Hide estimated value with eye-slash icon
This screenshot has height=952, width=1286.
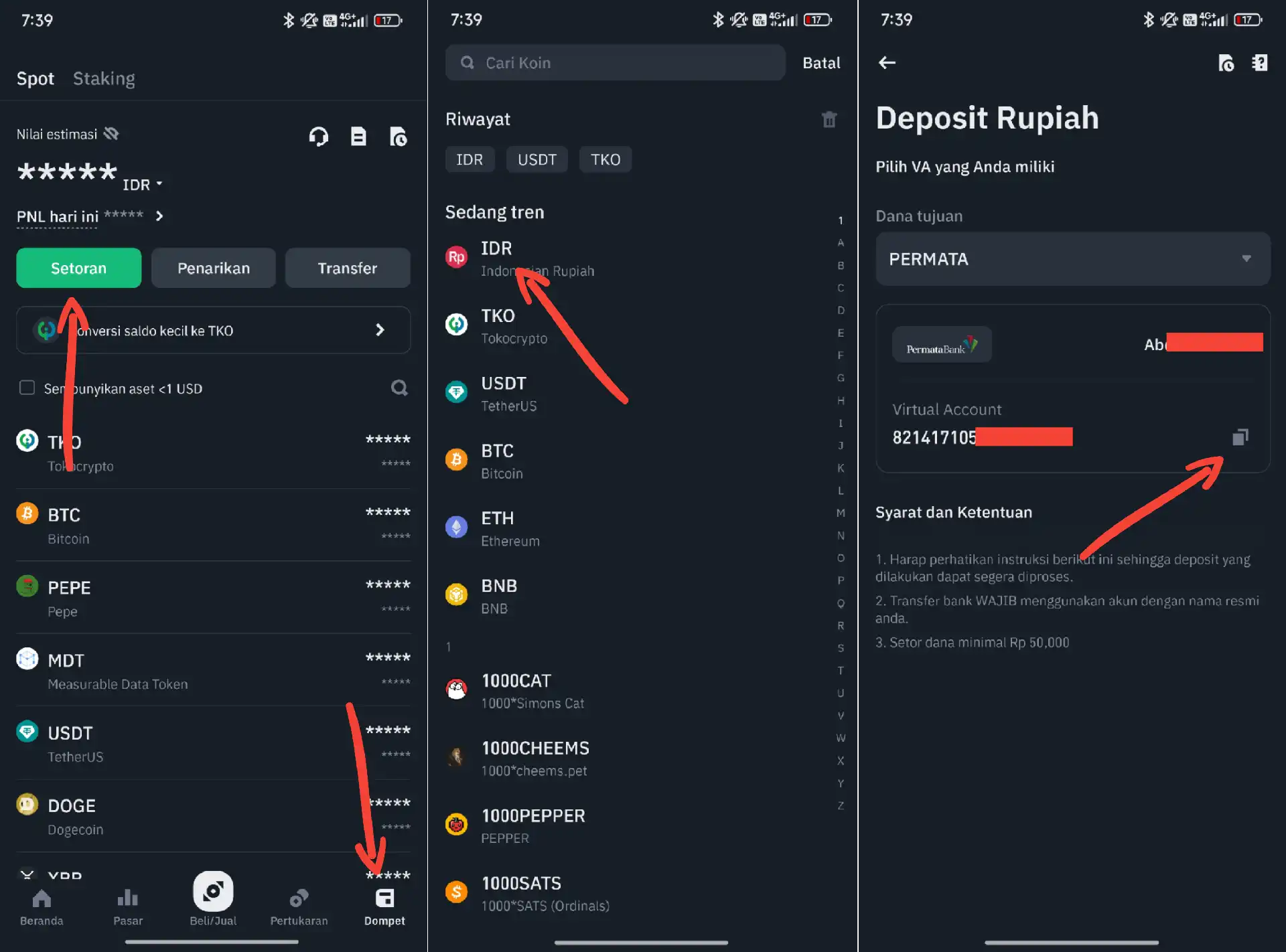click(111, 134)
